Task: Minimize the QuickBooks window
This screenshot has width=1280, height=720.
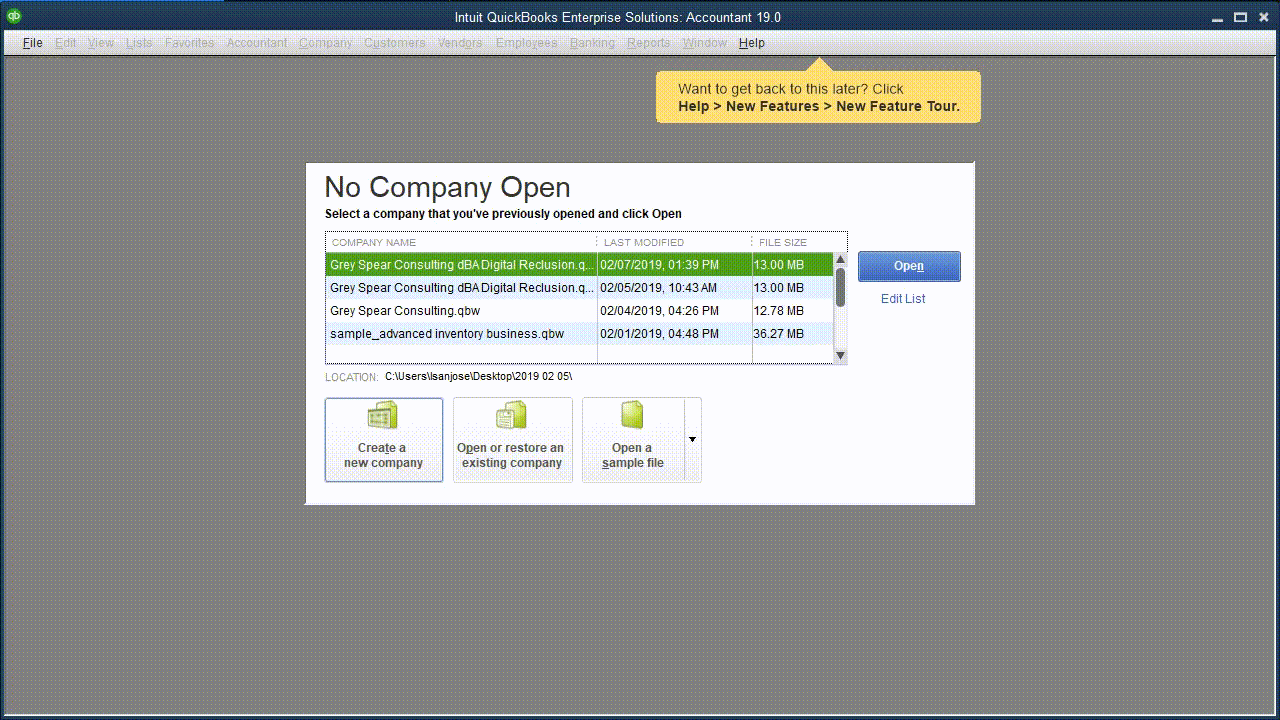Action: point(1217,17)
